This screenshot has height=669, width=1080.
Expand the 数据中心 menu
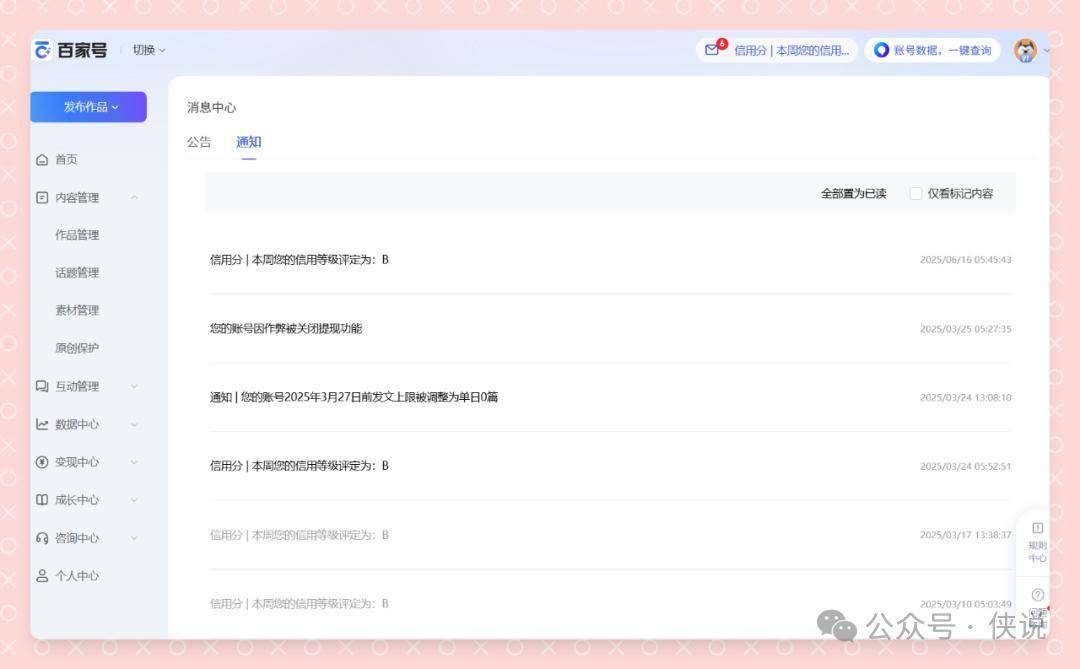(x=134, y=425)
